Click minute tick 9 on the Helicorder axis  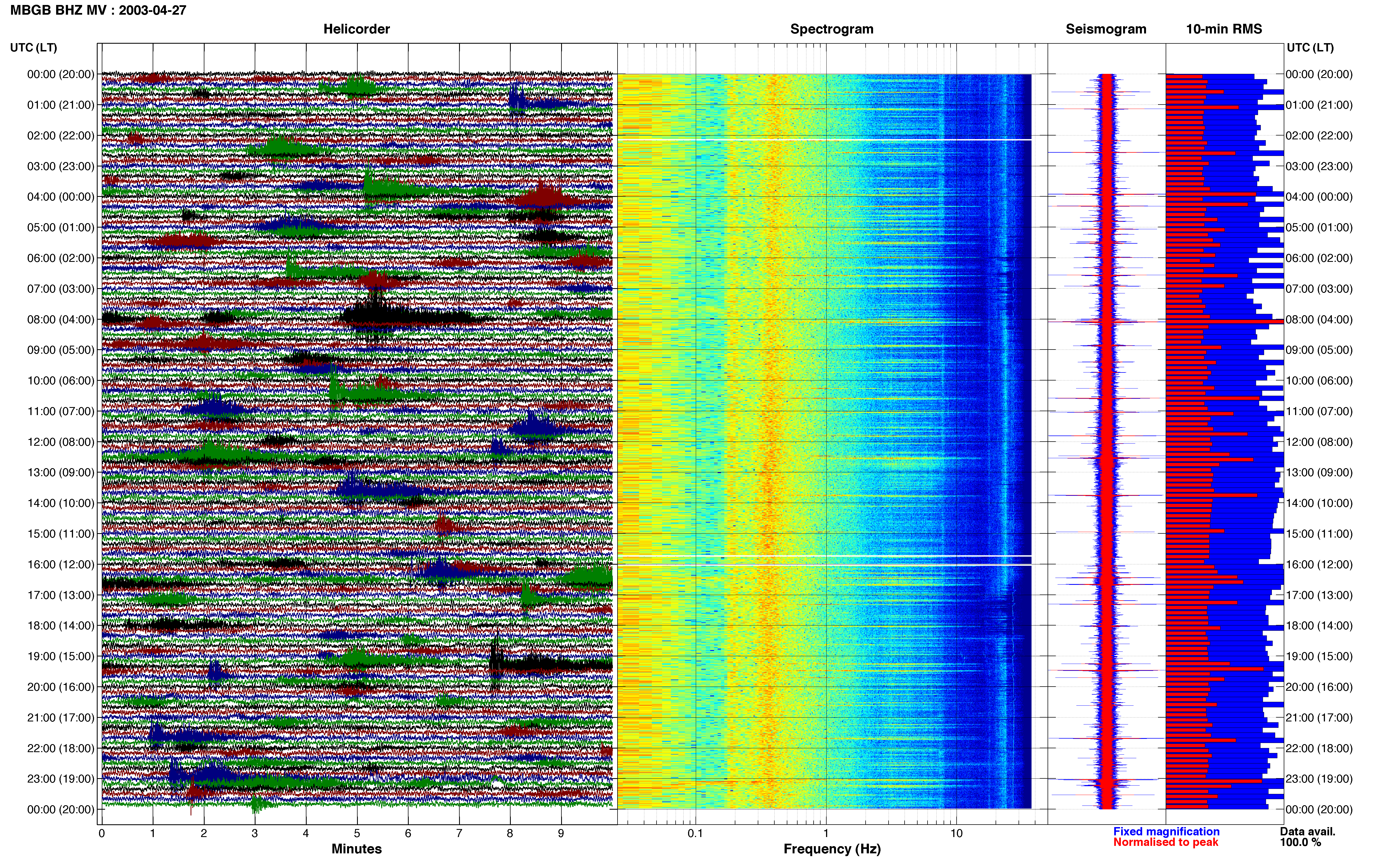point(561,833)
